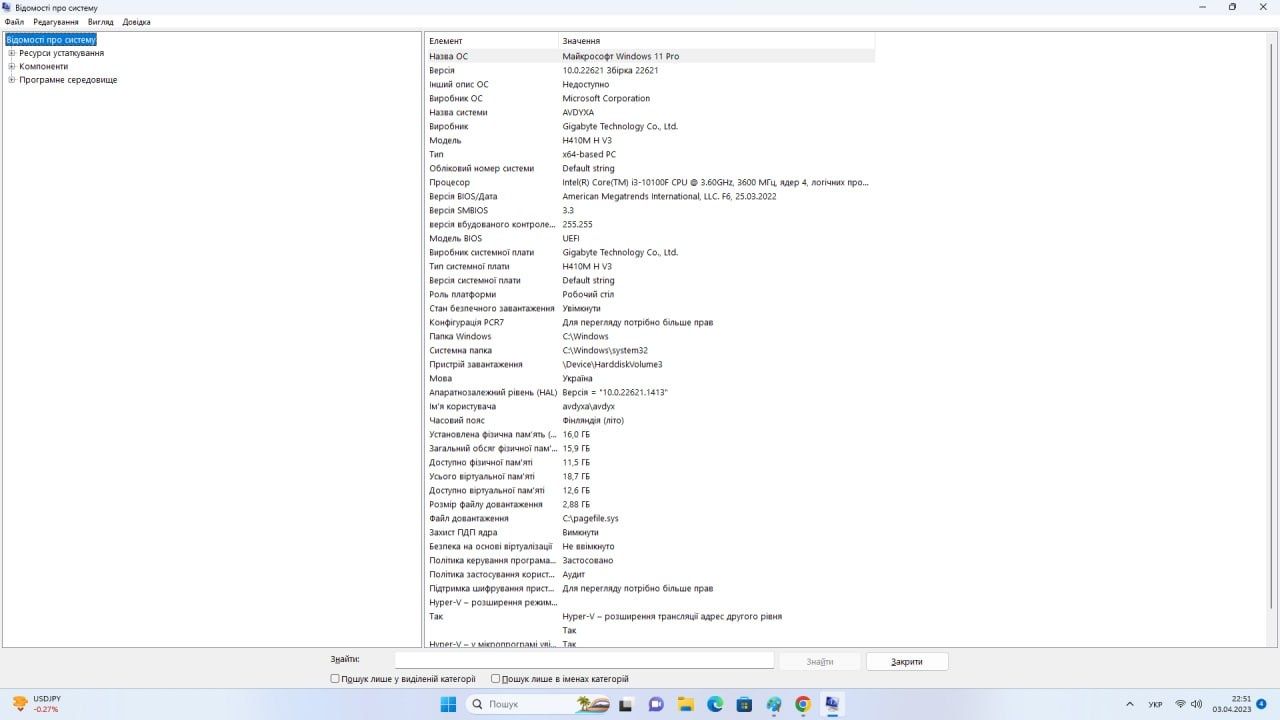Select the System Information taskbar icon
This screenshot has height=720, width=1280.
pos(832,704)
